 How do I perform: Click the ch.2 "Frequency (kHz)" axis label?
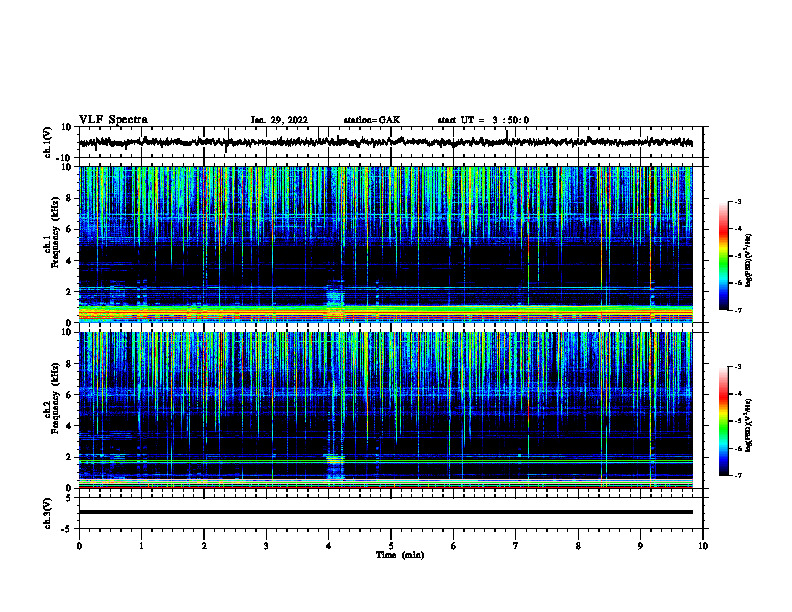tap(55, 398)
